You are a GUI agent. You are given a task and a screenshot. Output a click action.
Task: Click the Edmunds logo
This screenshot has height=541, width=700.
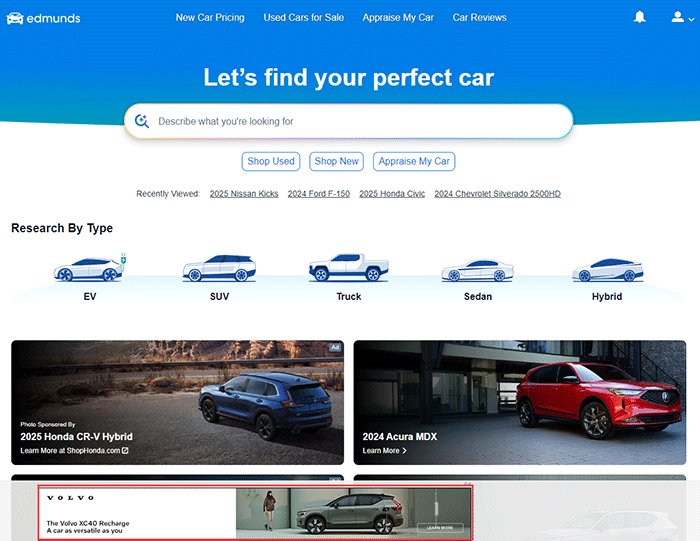click(x=43, y=18)
